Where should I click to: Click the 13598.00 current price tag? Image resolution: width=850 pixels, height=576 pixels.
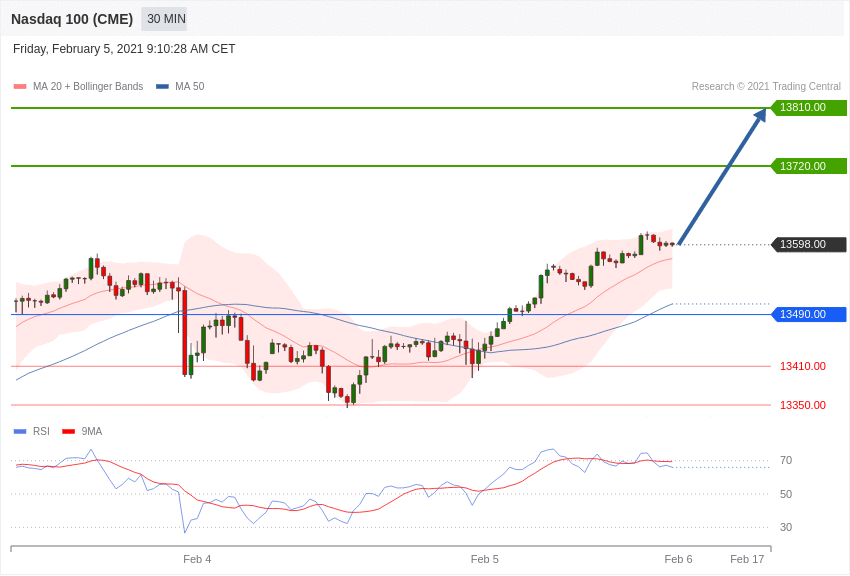[808, 244]
